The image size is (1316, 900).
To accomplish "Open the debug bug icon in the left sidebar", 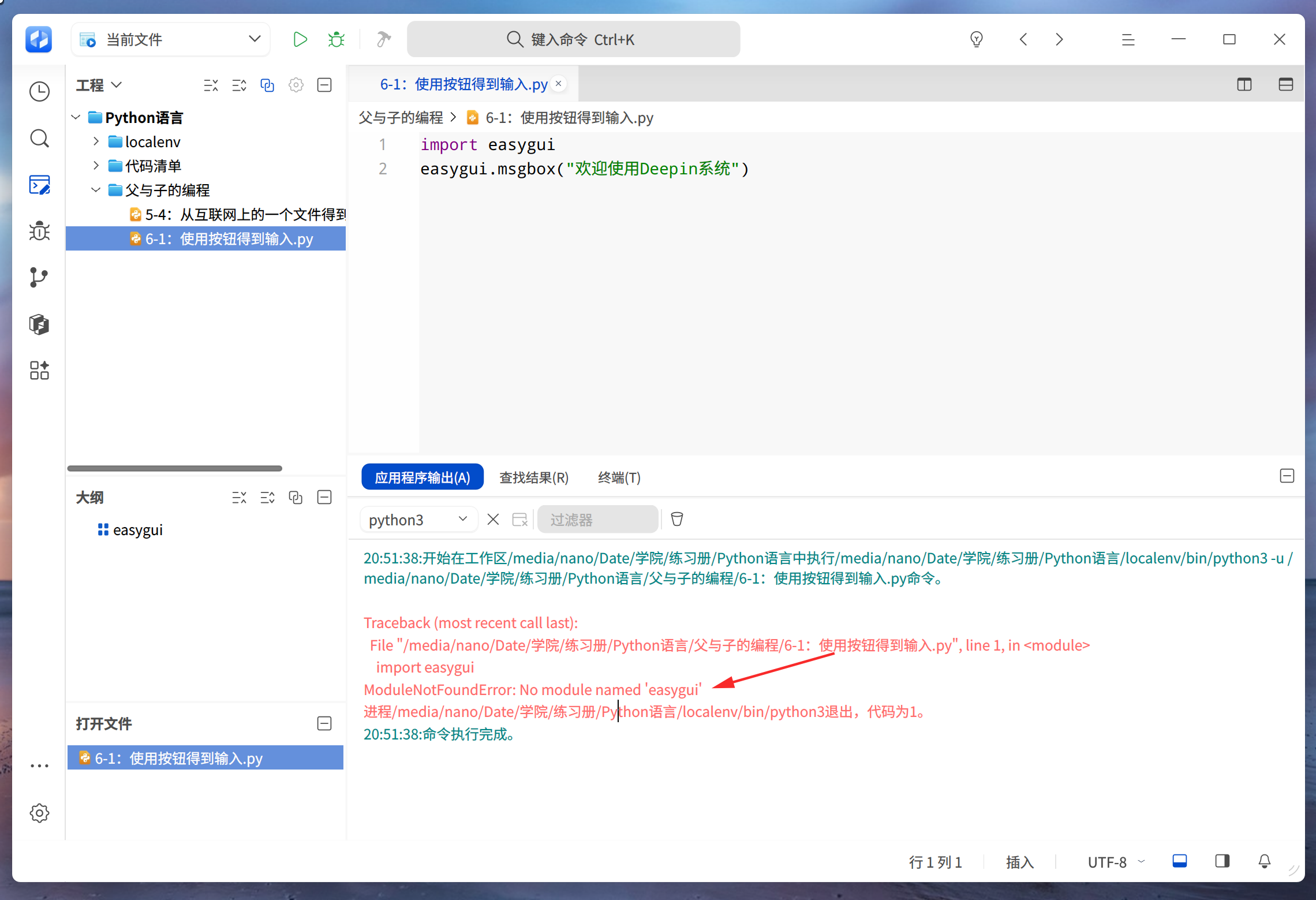I will [x=39, y=231].
